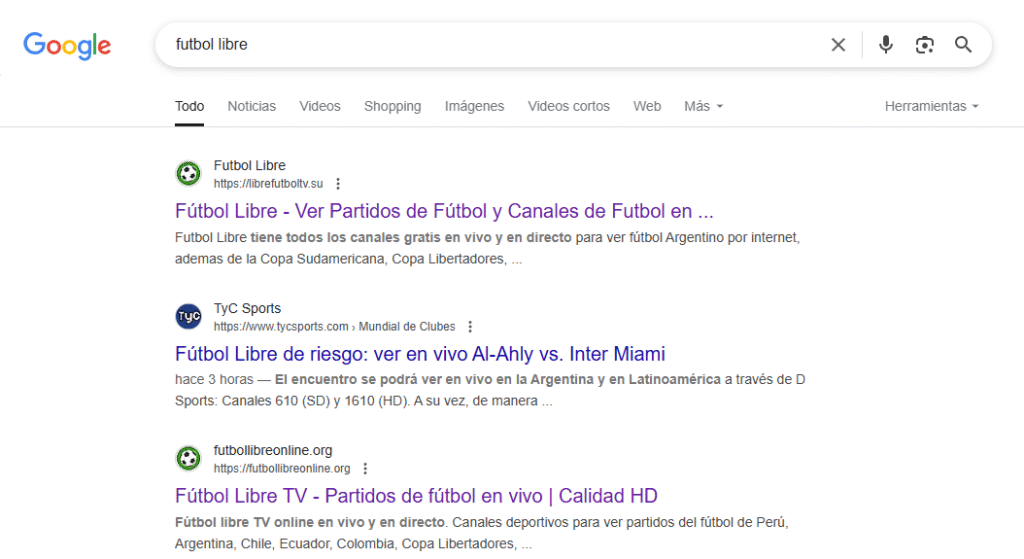Expand the Más dropdown
The width and height of the screenshot is (1024, 559).
pos(703,106)
